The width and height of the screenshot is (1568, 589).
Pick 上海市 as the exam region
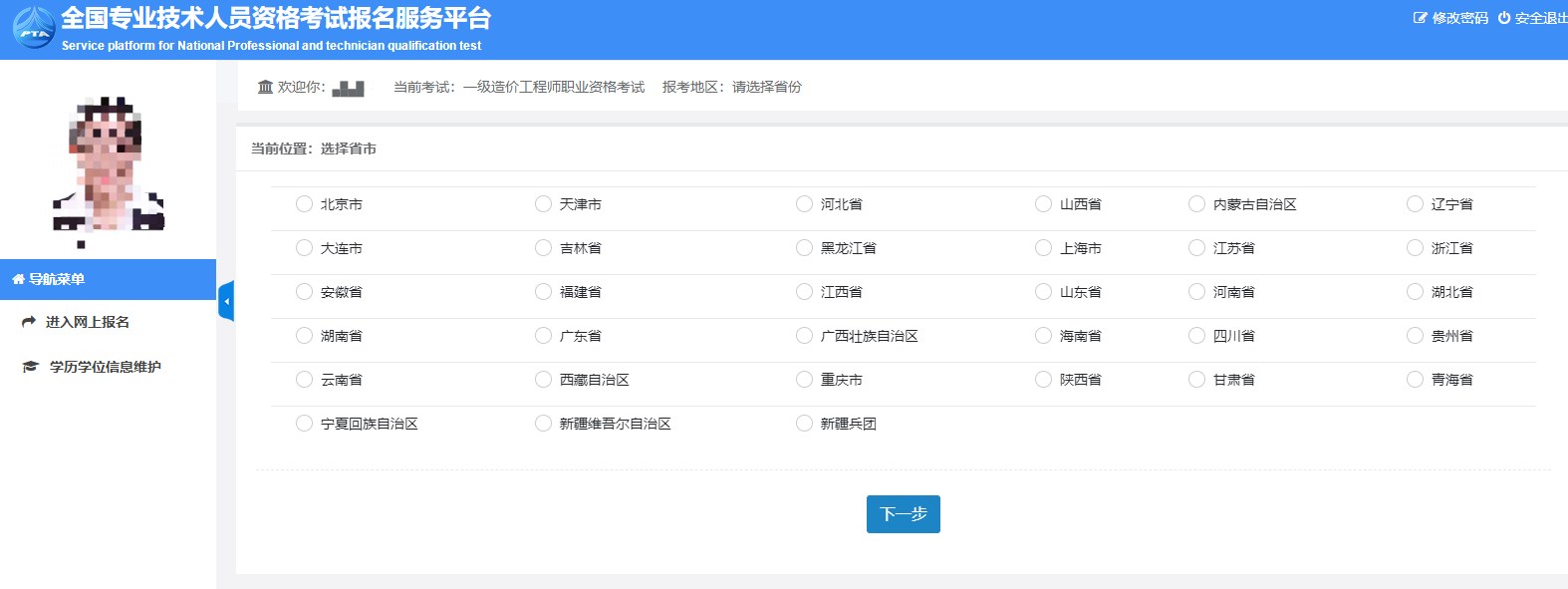[x=1043, y=248]
